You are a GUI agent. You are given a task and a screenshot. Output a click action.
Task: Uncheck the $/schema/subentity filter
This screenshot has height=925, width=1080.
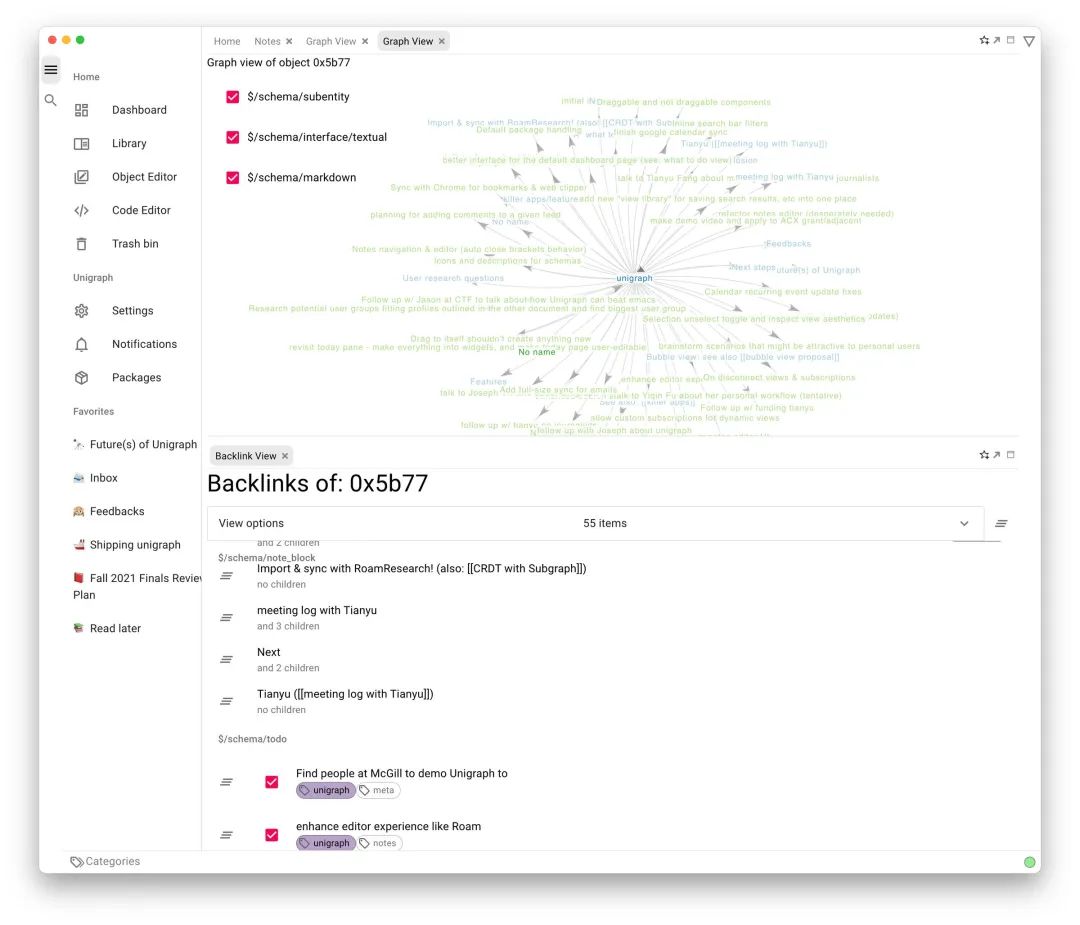point(233,97)
